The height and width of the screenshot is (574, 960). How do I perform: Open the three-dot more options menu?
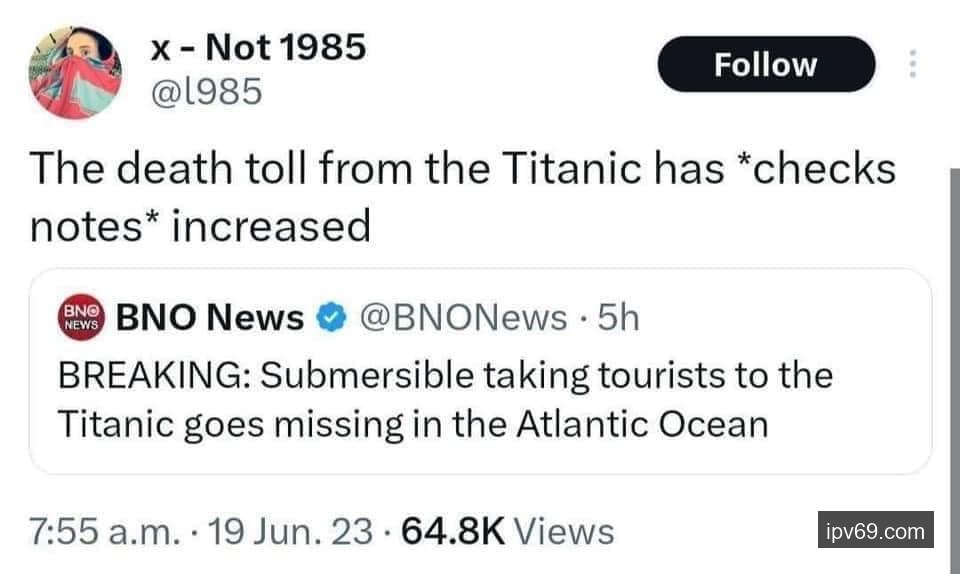[910, 65]
